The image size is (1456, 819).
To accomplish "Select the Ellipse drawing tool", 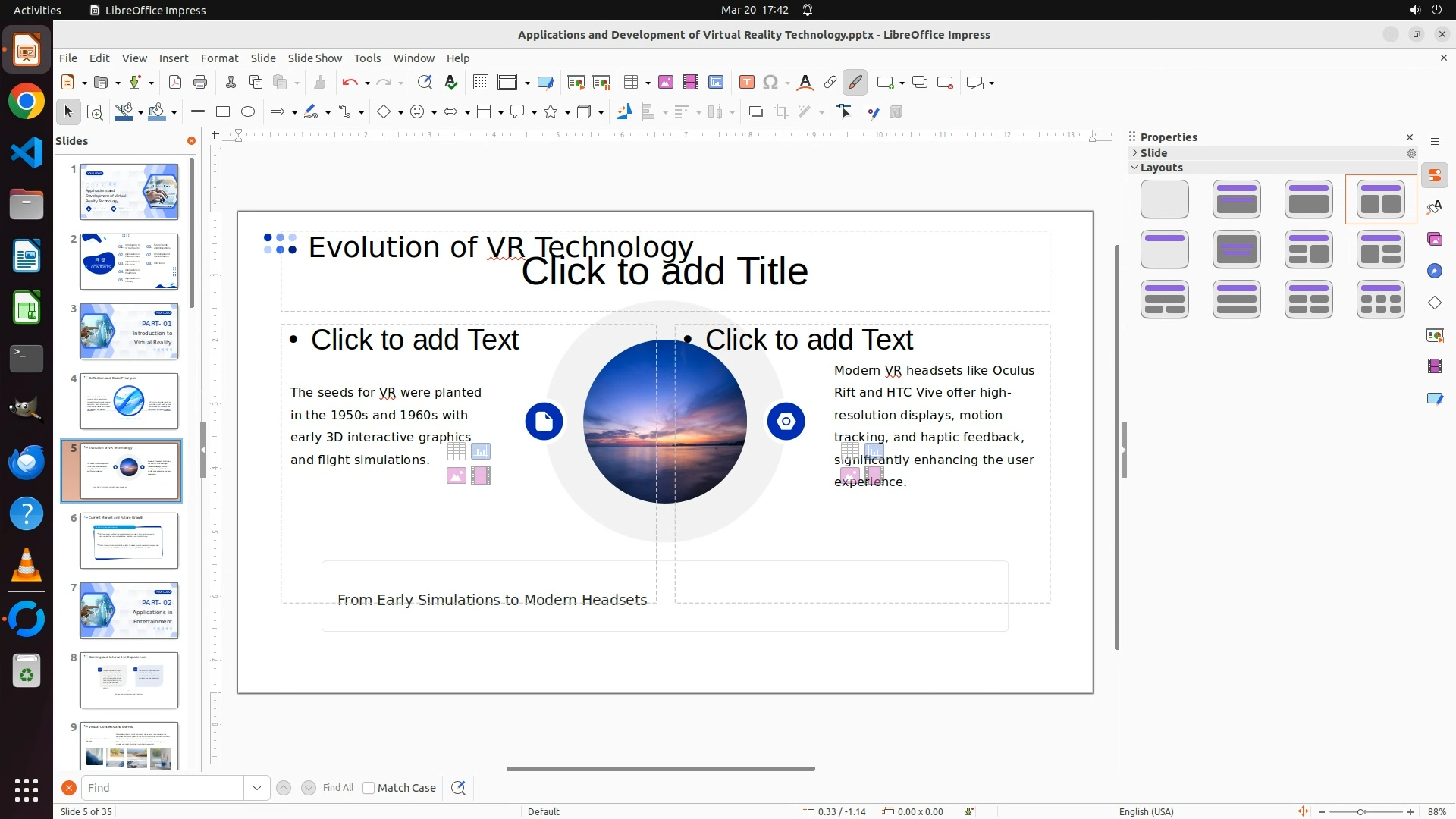I will (248, 112).
